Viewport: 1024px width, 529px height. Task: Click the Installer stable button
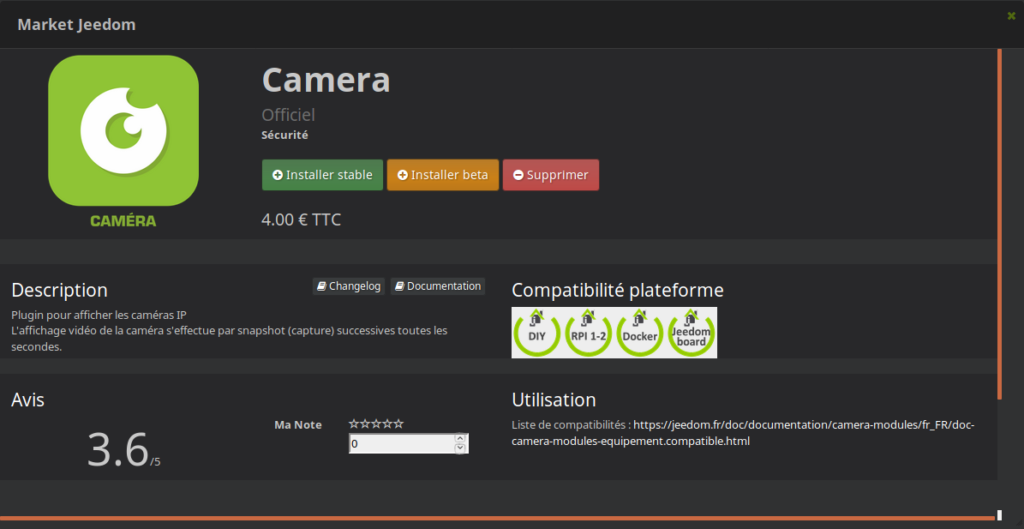[x=322, y=175]
